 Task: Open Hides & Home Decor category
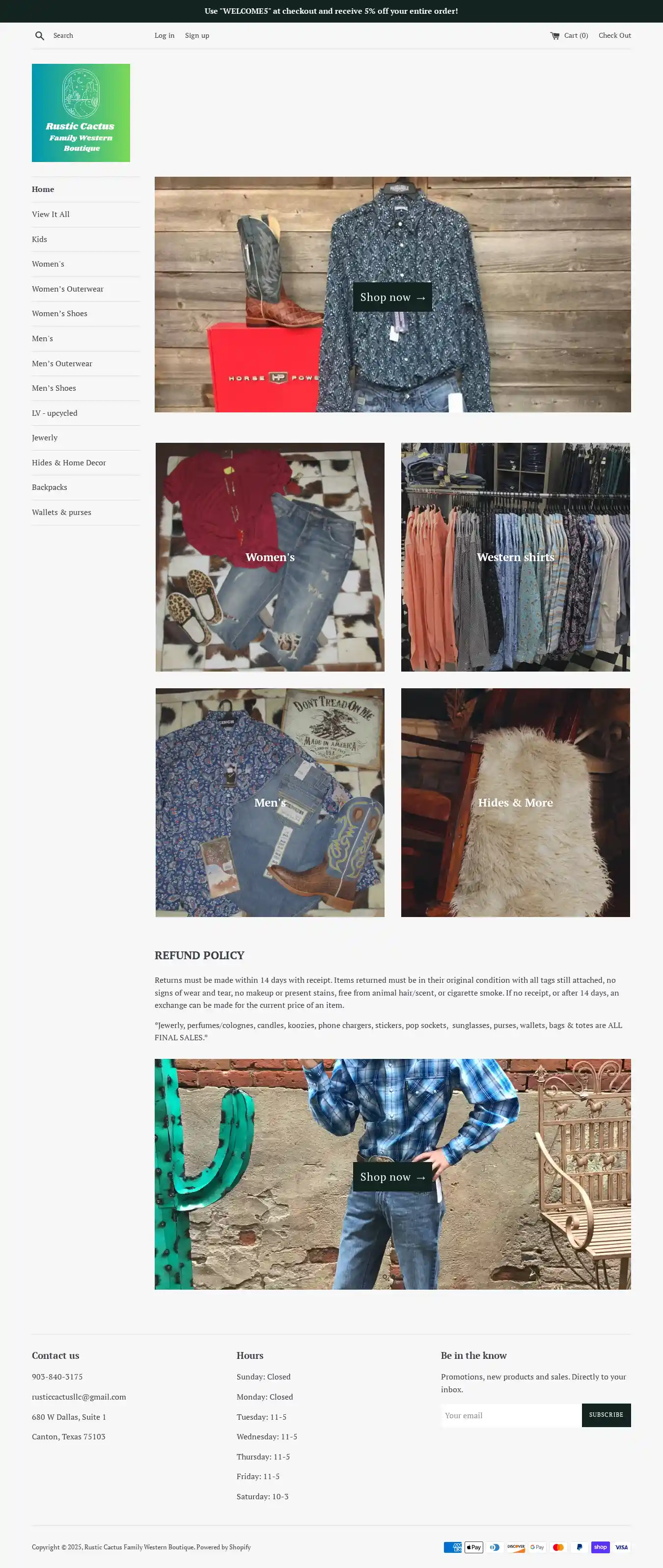click(x=69, y=462)
